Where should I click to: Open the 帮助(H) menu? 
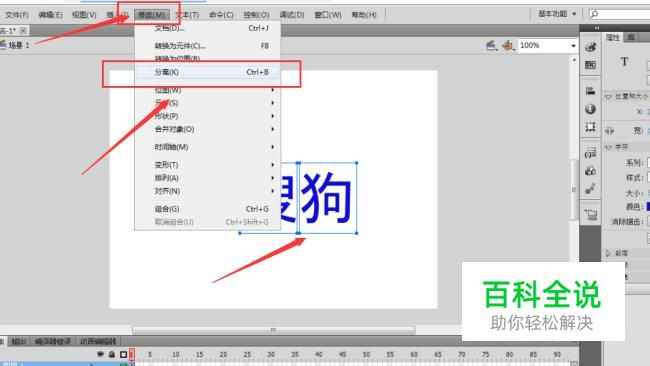(364, 15)
